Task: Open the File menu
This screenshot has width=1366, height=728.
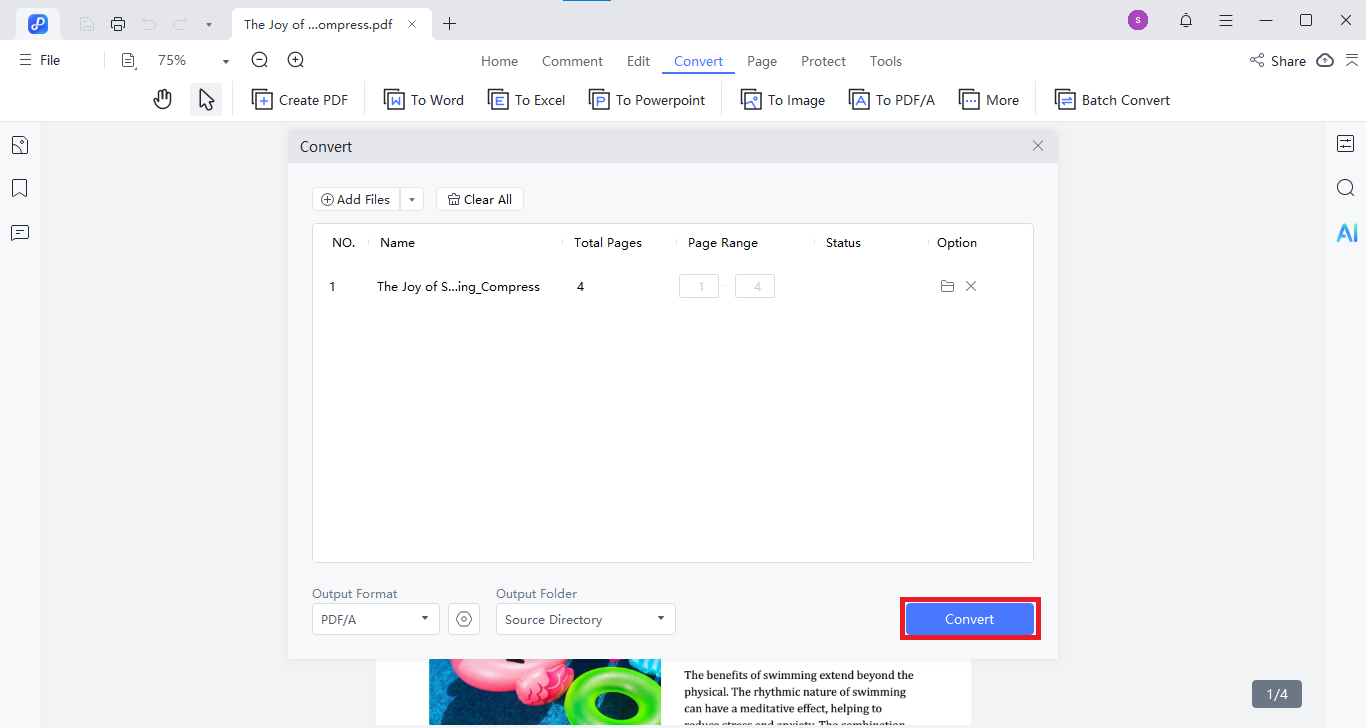Action: [x=40, y=60]
